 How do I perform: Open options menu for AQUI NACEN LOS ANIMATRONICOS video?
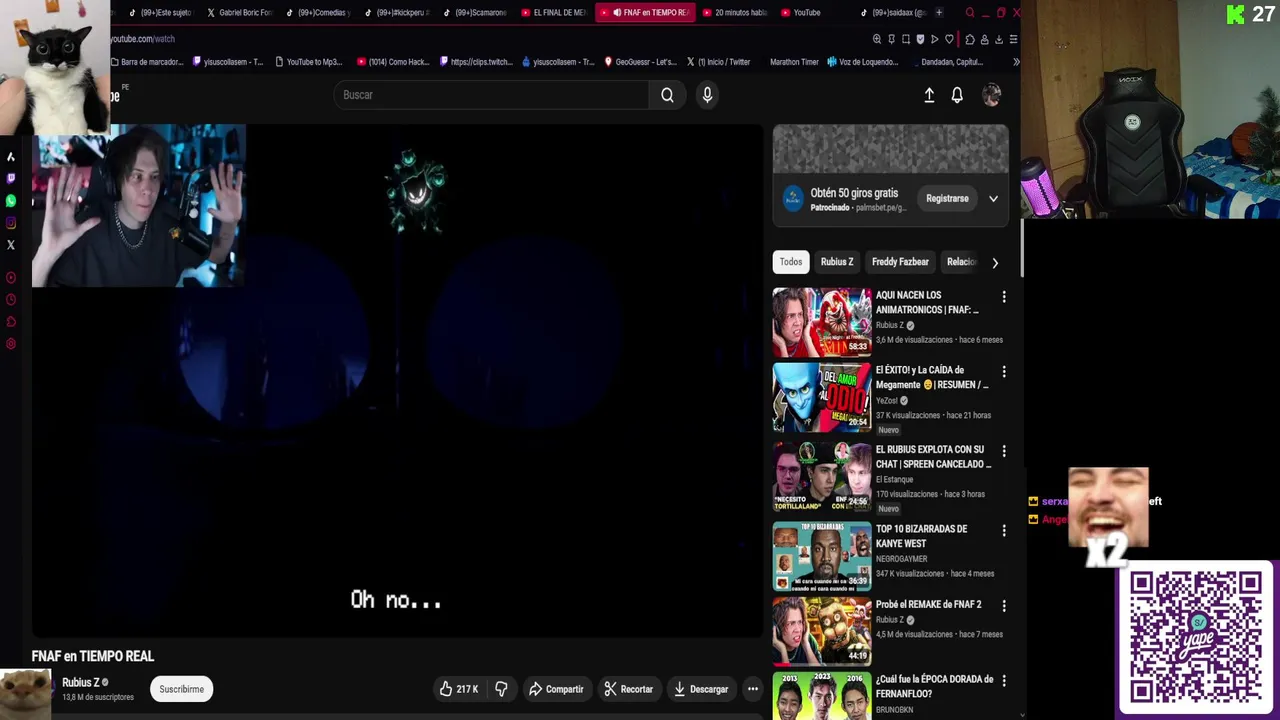[1004, 297]
